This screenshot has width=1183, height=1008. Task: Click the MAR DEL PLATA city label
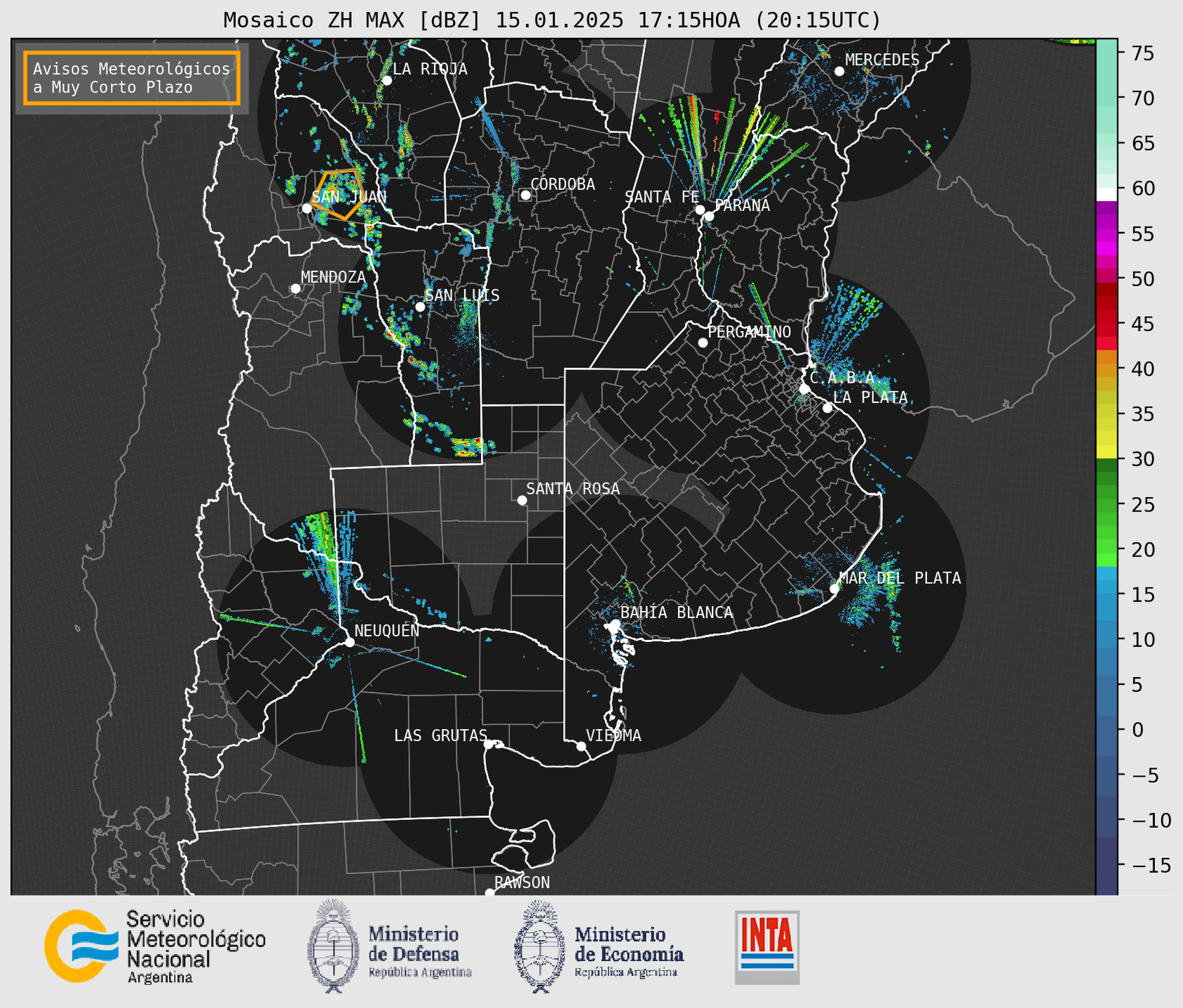tap(900, 578)
